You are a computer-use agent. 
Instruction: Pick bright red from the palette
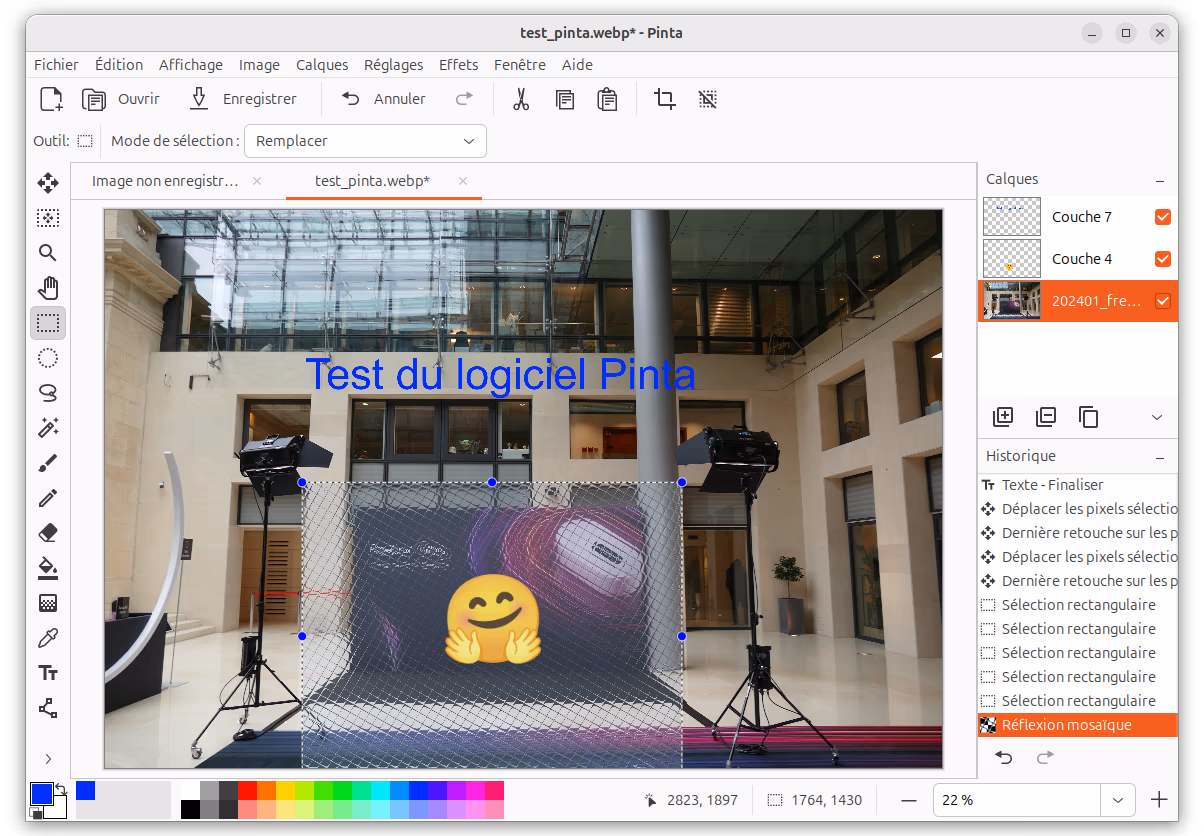[x=247, y=790]
